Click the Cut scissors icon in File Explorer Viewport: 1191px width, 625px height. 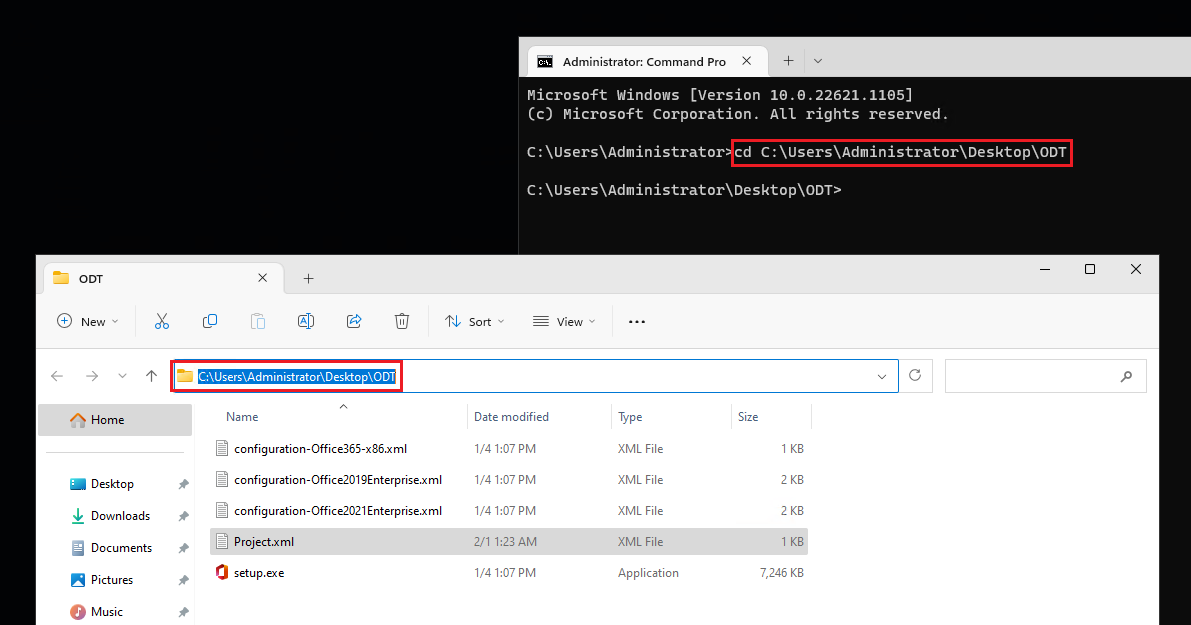pos(162,321)
